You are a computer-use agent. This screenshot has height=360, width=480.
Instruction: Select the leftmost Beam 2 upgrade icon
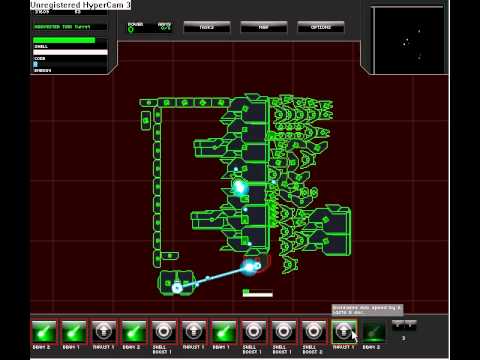(x=44, y=332)
